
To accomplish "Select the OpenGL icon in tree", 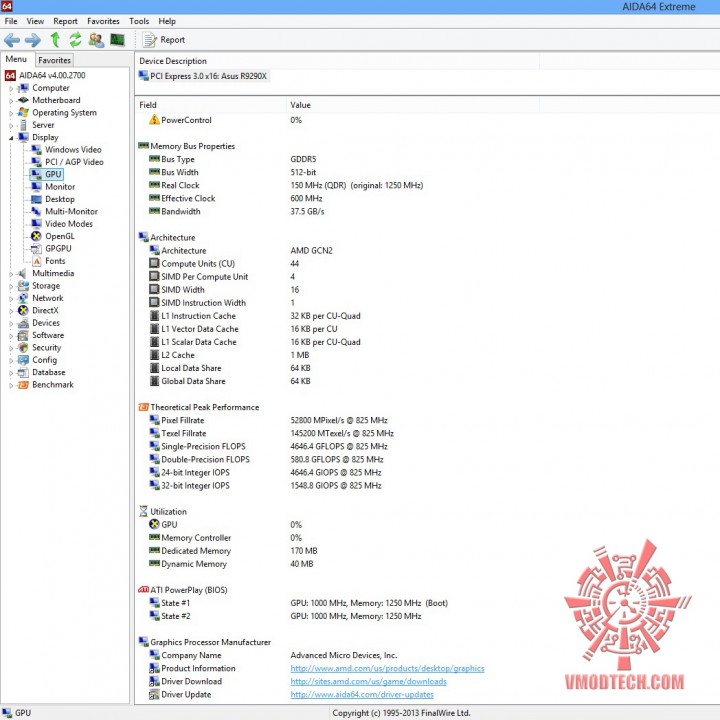I will (36, 236).
